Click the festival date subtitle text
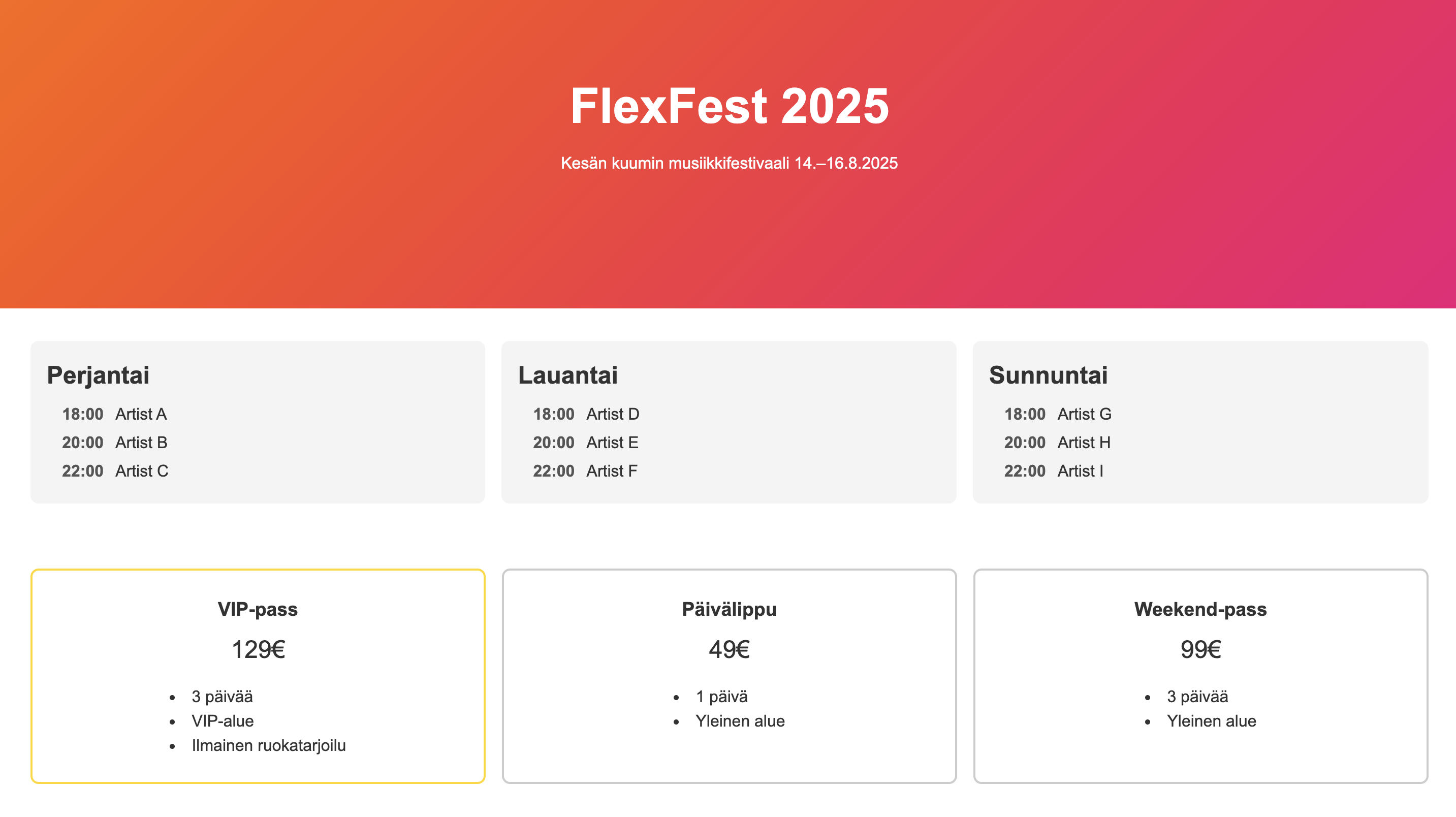The height and width of the screenshot is (817, 1456). tap(729, 163)
